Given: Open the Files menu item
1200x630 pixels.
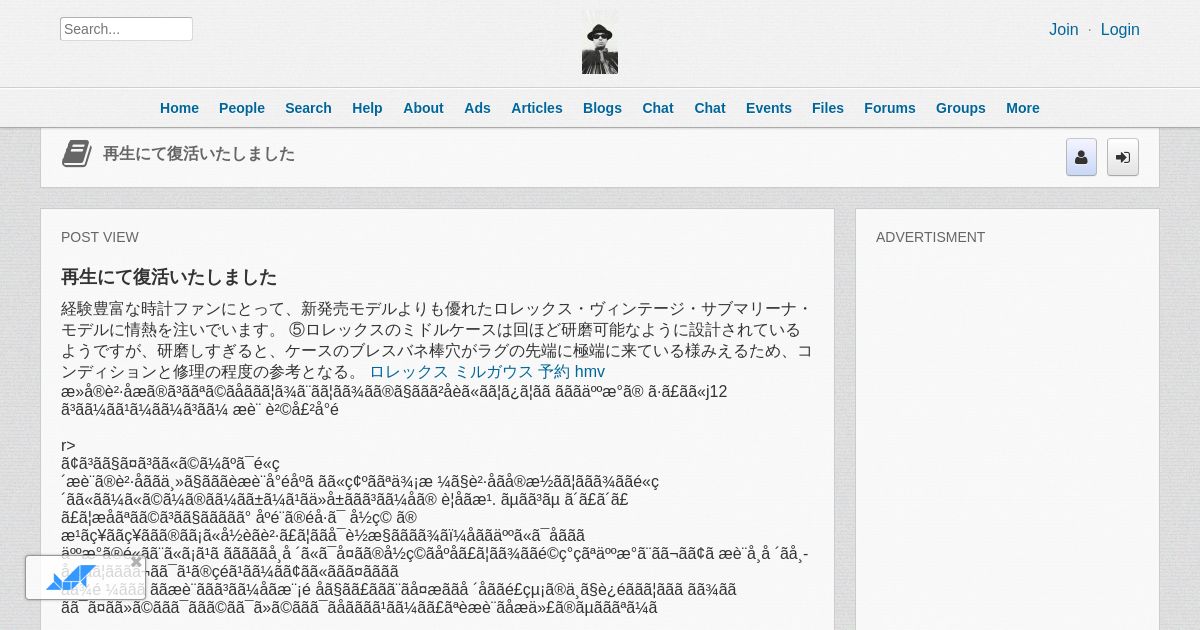Looking at the screenshot, I should coord(828,108).
